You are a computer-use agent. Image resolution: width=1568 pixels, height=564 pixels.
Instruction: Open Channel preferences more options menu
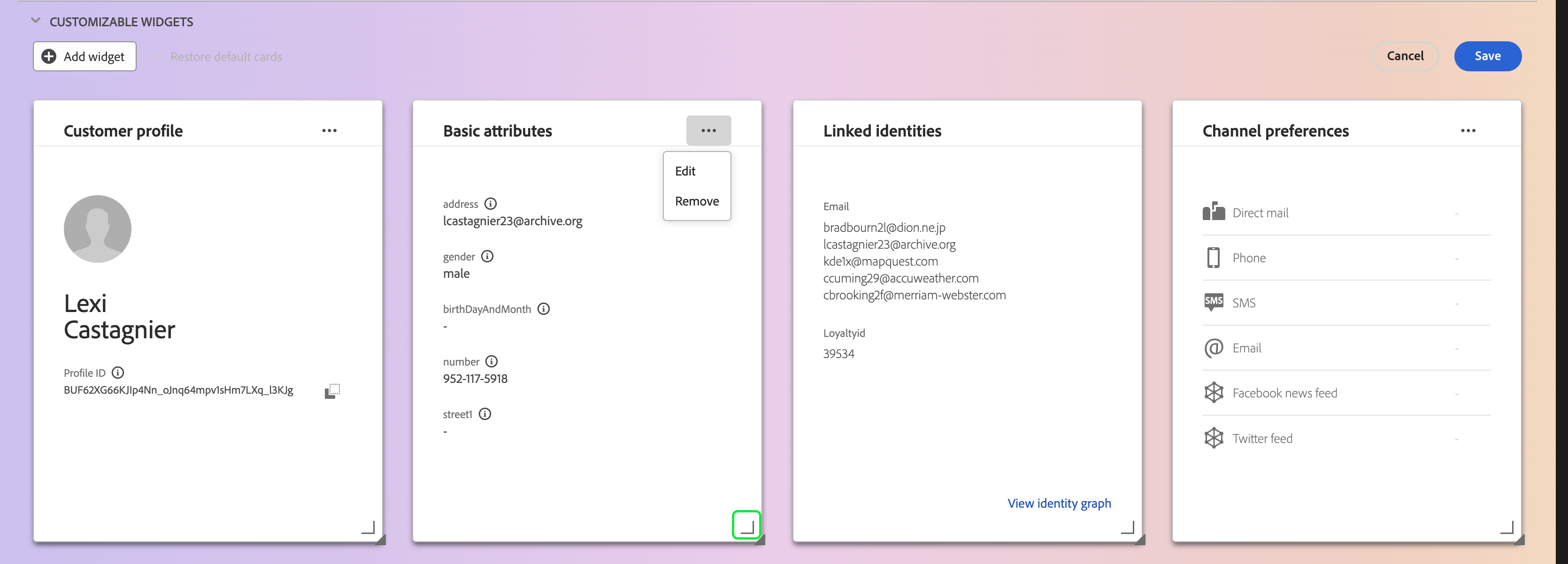[x=1468, y=131]
